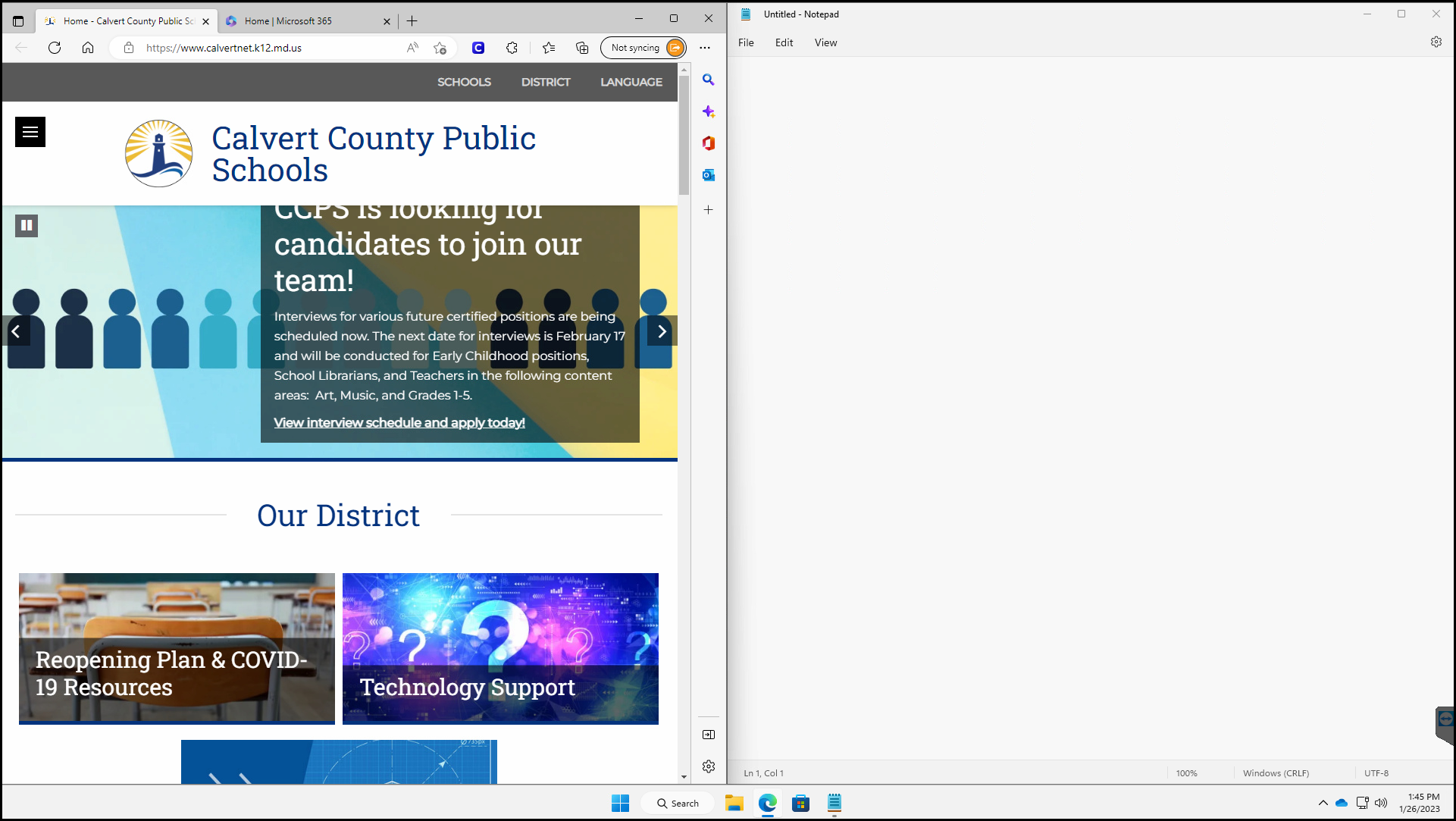
Task: Add this page to favorites
Action: tap(440, 48)
